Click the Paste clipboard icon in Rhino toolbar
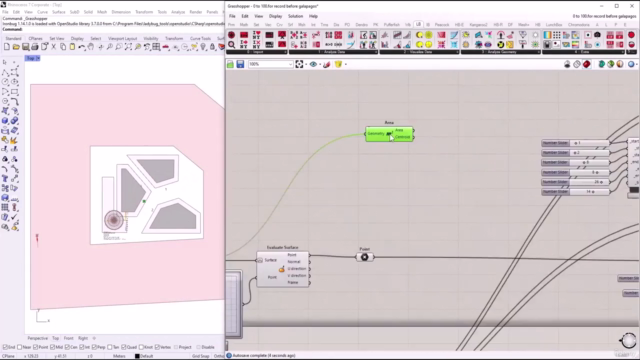This screenshot has height=360, width=640. pos(72,47)
